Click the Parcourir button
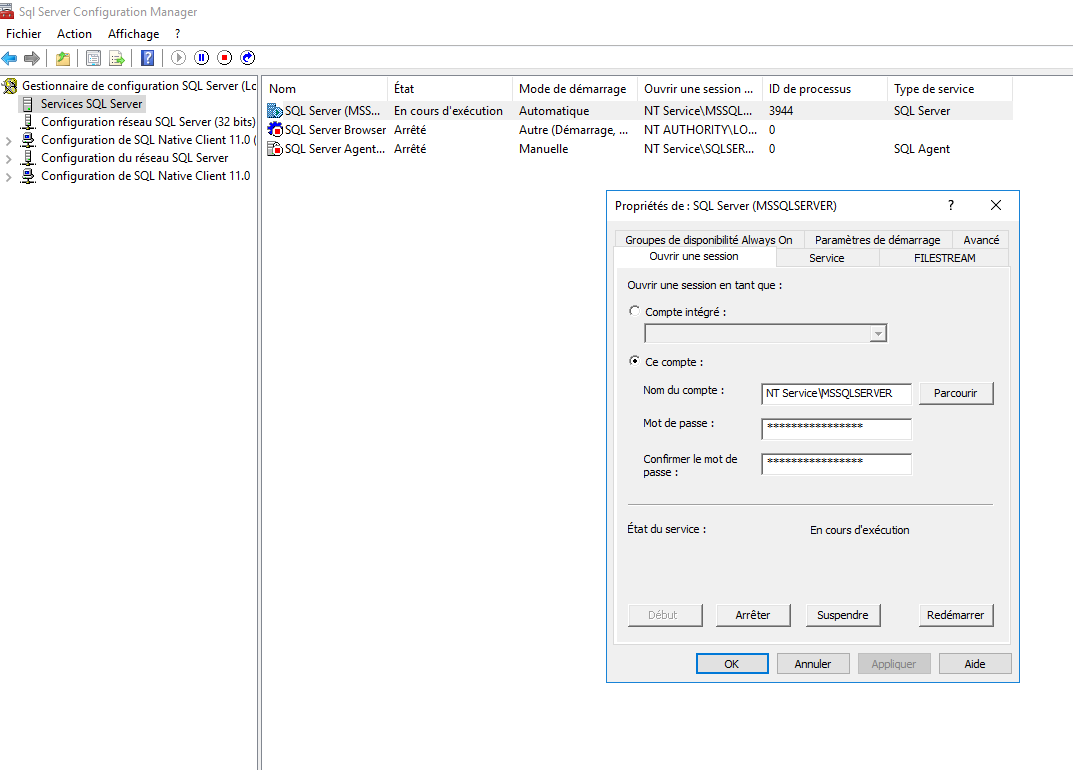The height and width of the screenshot is (770, 1073). click(955, 393)
